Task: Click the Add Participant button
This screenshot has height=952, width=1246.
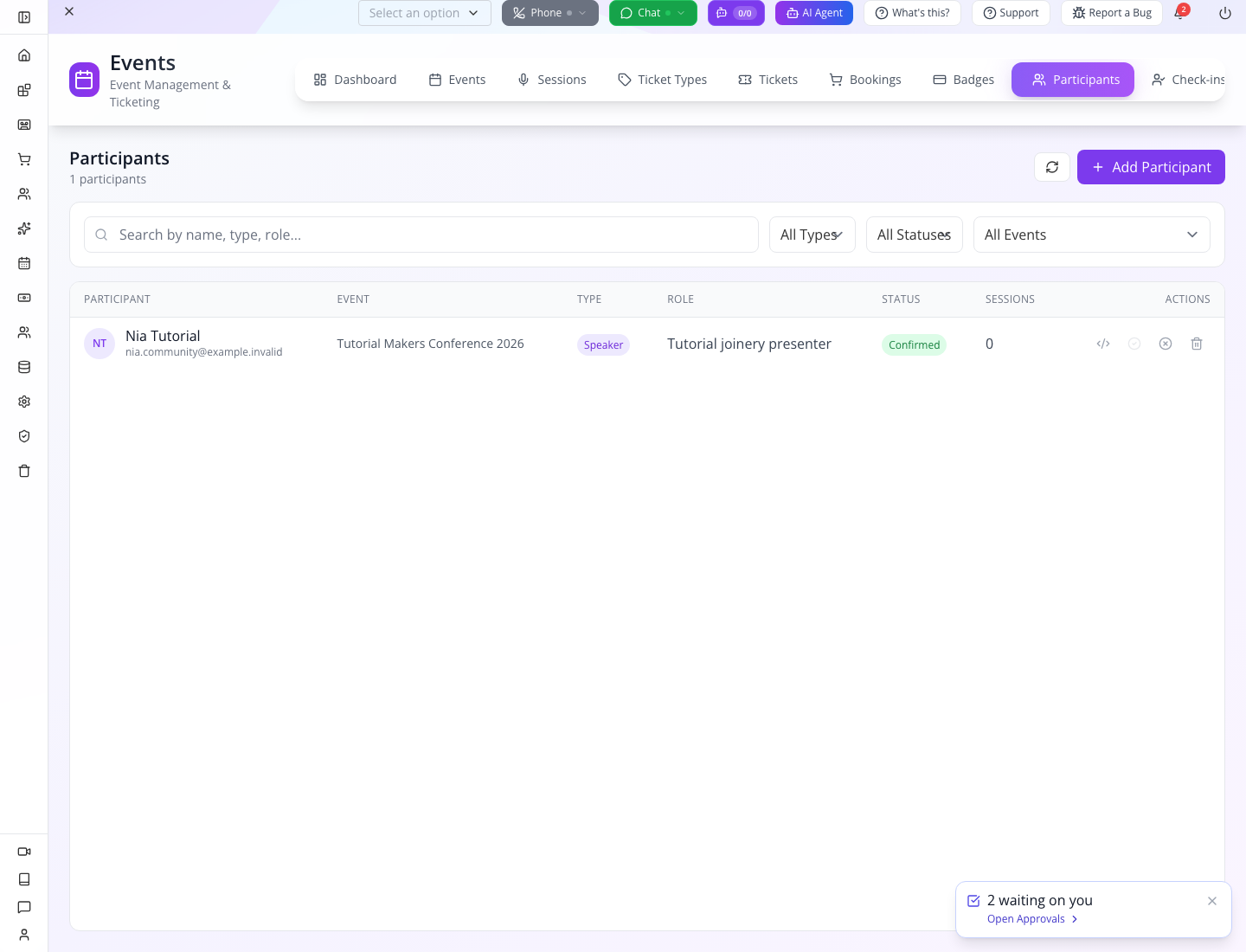Action: (x=1151, y=167)
